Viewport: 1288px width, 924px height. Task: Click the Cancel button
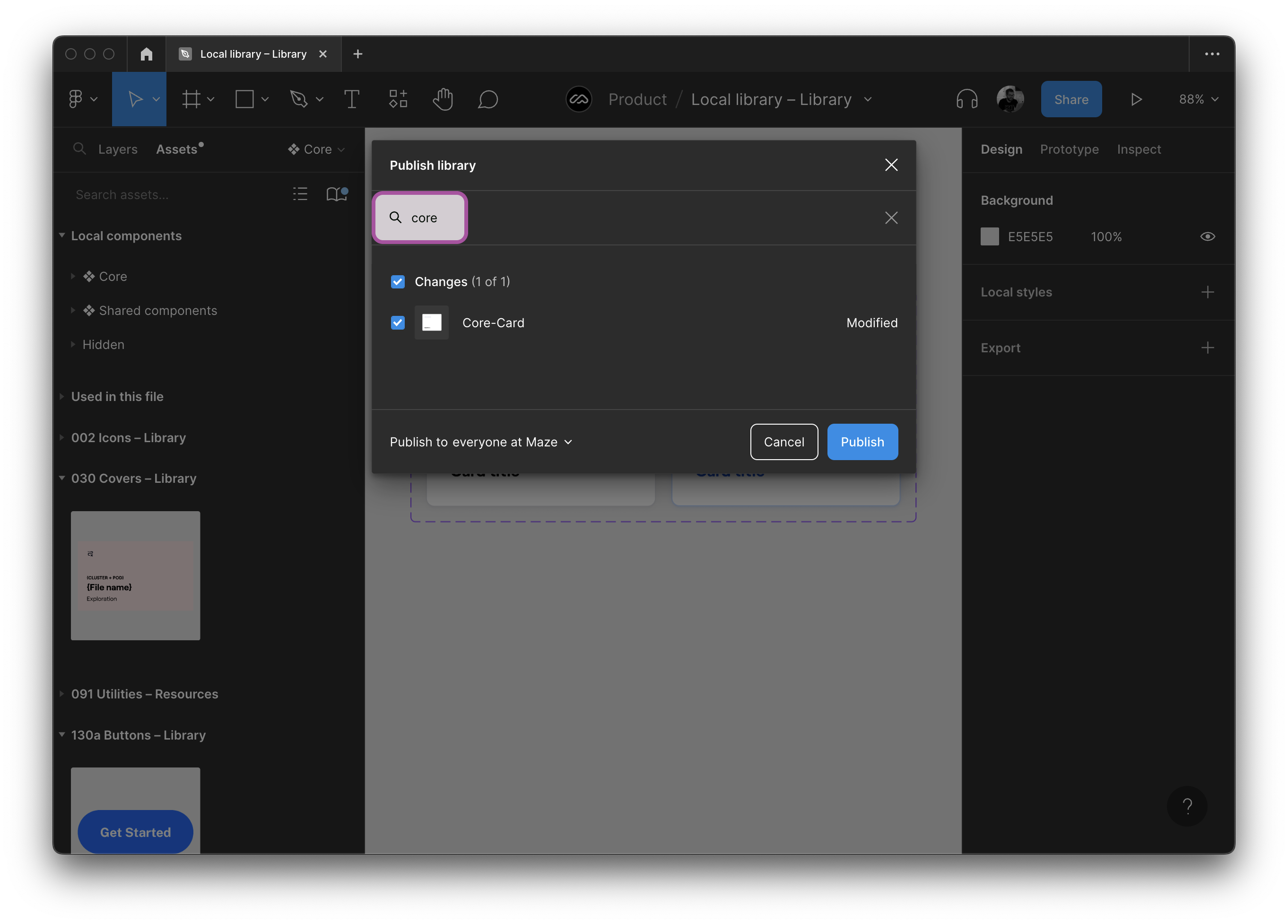pos(783,442)
